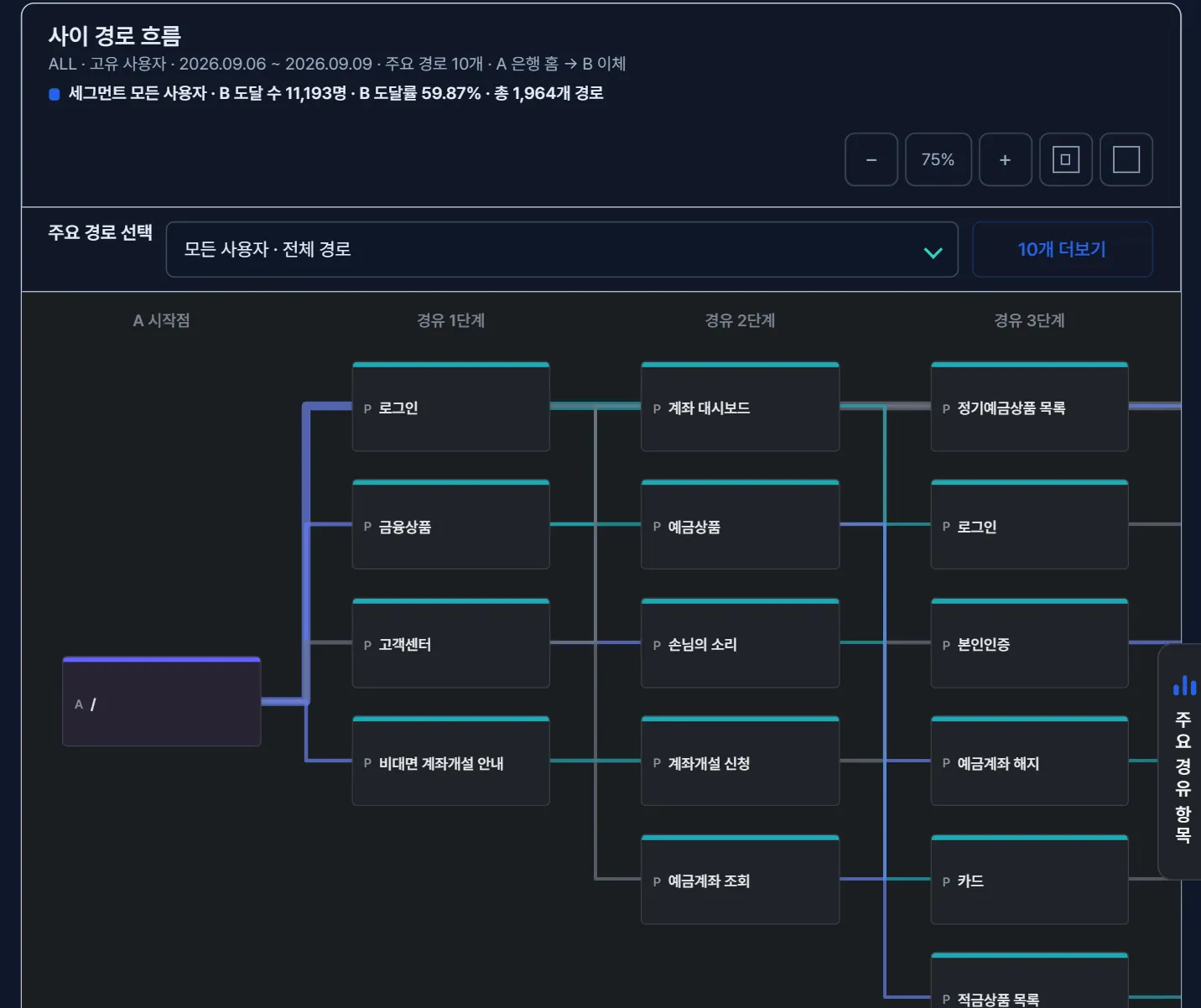The image size is (1201, 1008).
Task: Select the 로그인 node in 경유 3단계
Action: [x=1030, y=525]
